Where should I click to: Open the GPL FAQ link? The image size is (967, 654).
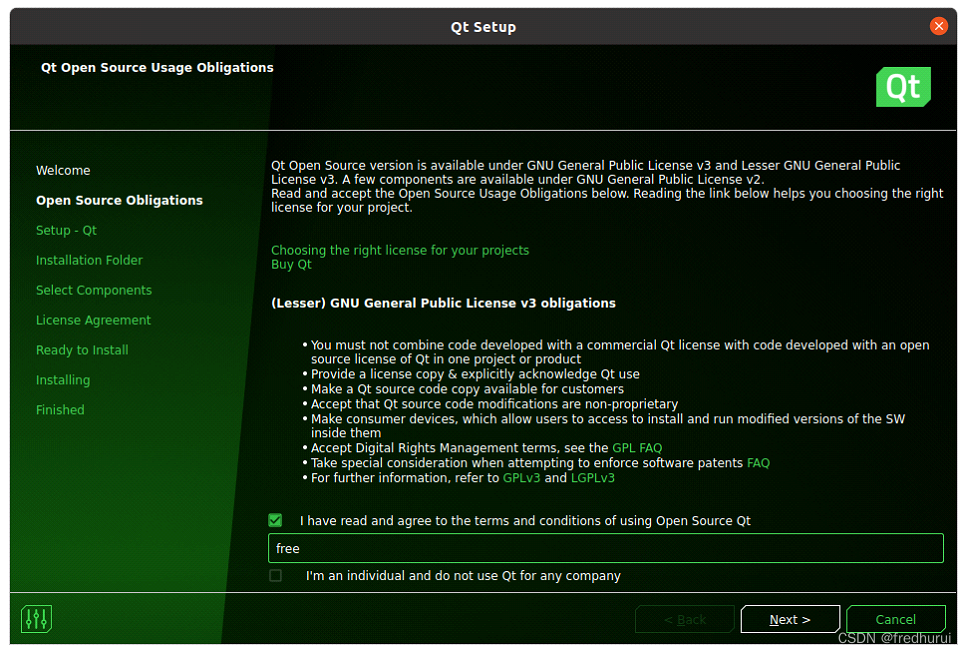pyautogui.click(x=637, y=448)
